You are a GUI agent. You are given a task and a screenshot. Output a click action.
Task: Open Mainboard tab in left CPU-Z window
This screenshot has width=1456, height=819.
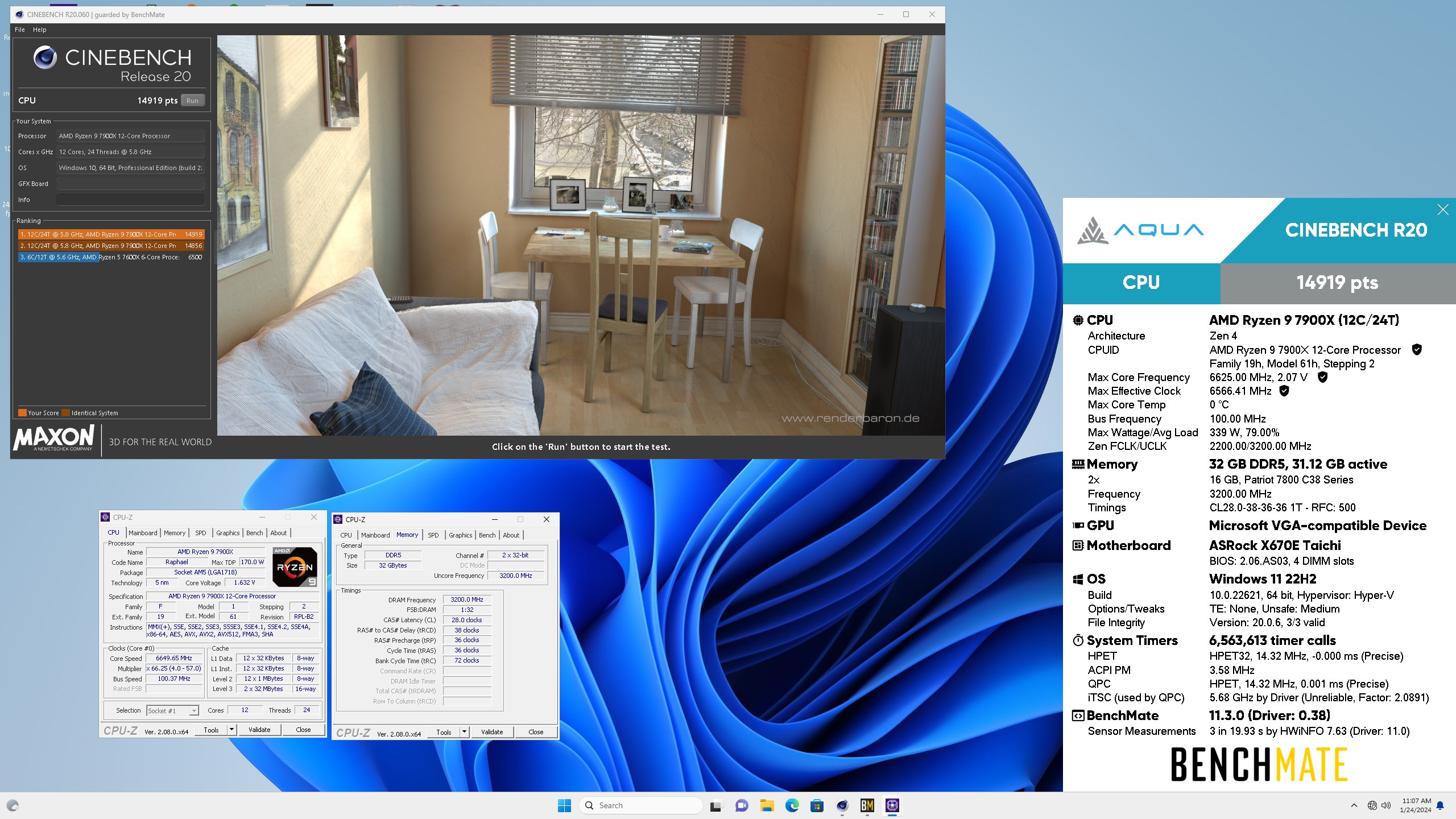(x=143, y=533)
